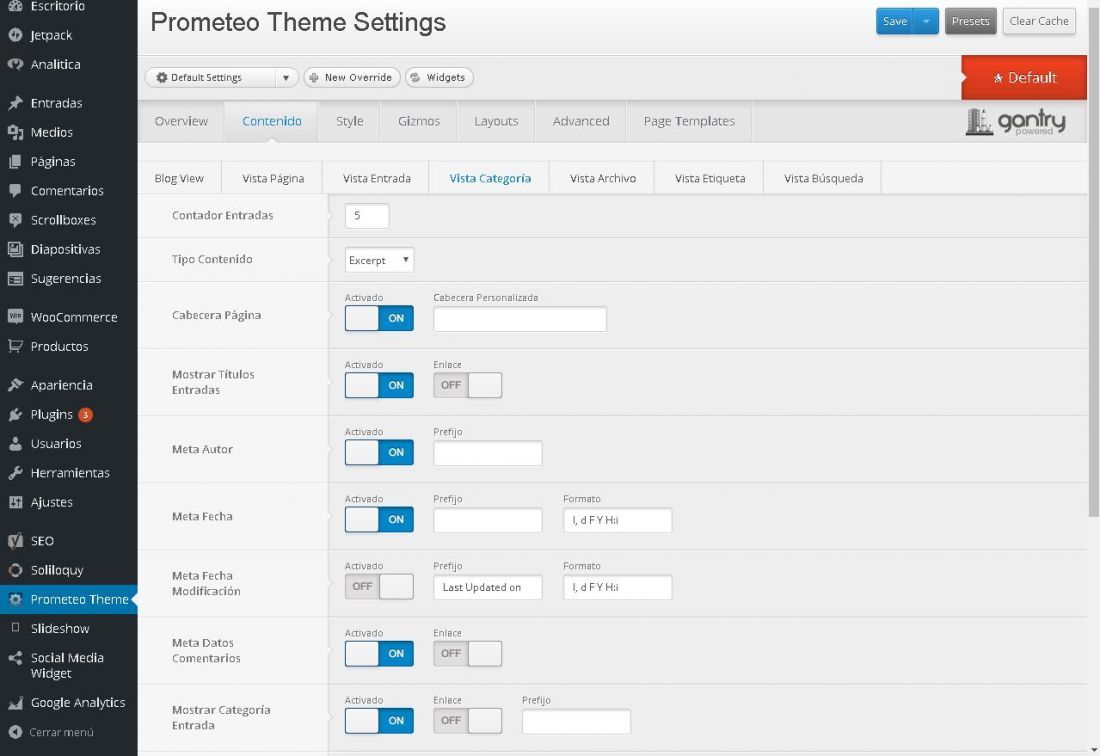The height and width of the screenshot is (756, 1100).
Task: Click the Apariencia brush icon
Action: (15, 385)
